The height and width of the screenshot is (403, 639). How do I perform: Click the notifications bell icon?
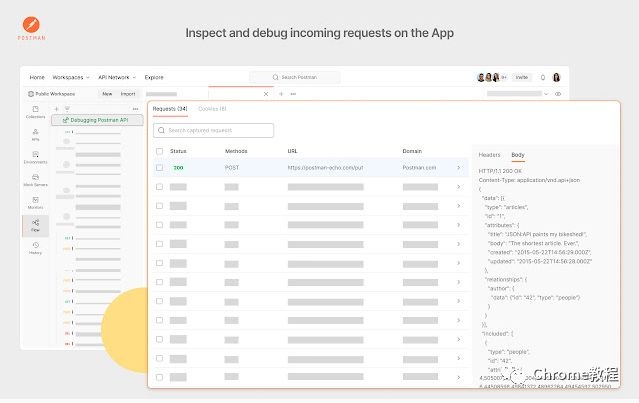click(542, 77)
